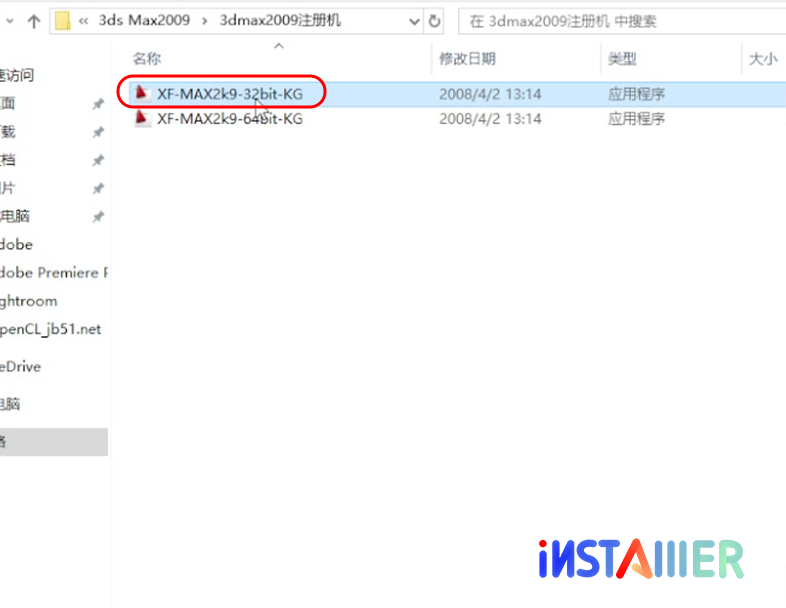Open the Downloads (载) sidebar item
The width and height of the screenshot is (786, 608).
pyautogui.click(x=8, y=131)
